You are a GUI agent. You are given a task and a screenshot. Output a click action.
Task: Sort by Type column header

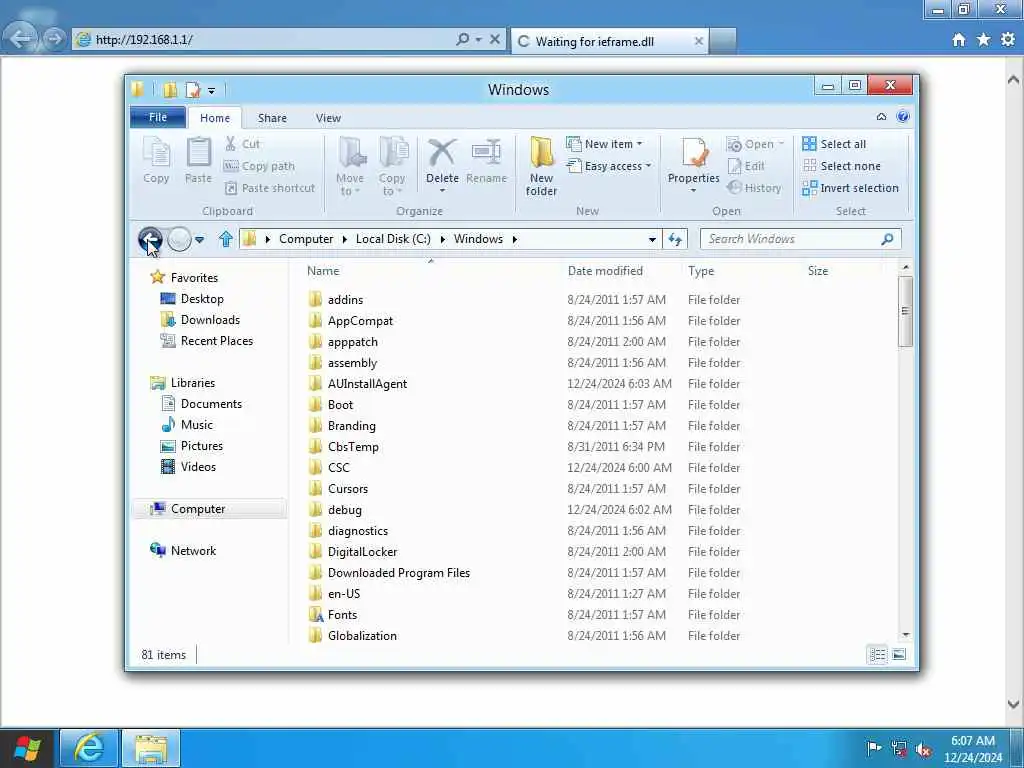pyautogui.click(x=701, y=270)
